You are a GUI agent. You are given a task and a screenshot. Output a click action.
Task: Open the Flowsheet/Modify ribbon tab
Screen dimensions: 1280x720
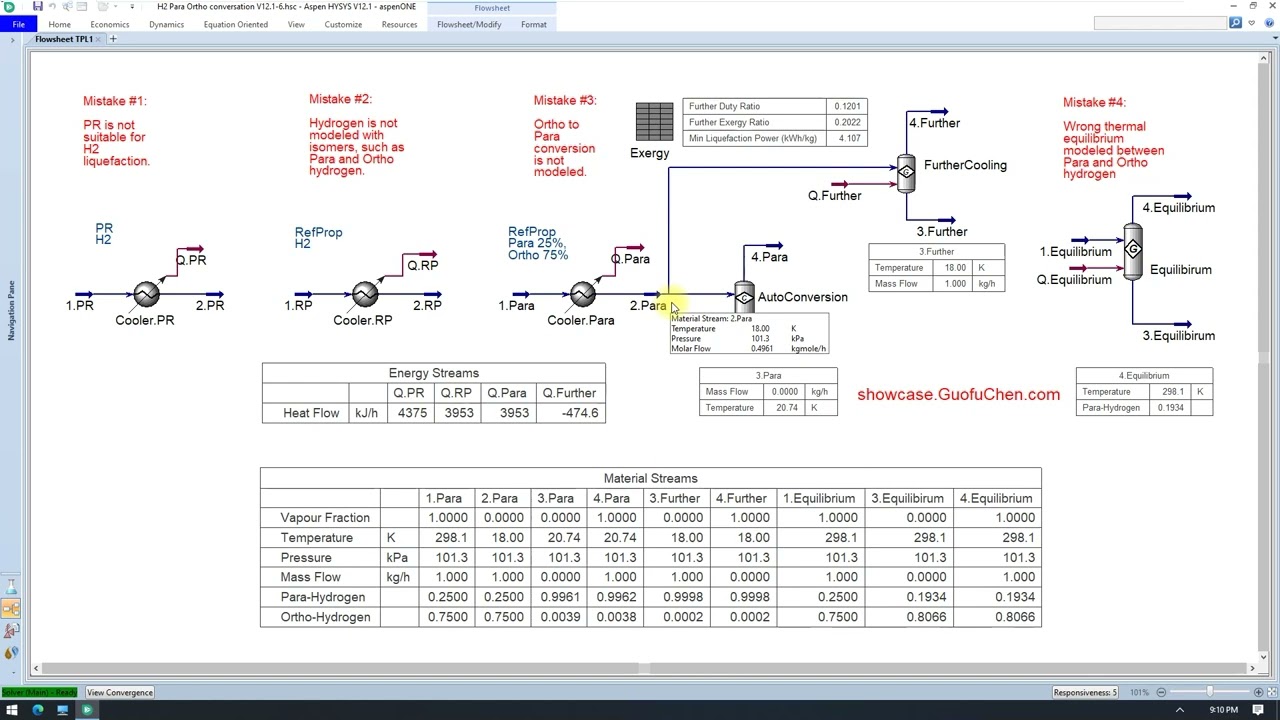[x=469, y=24]
